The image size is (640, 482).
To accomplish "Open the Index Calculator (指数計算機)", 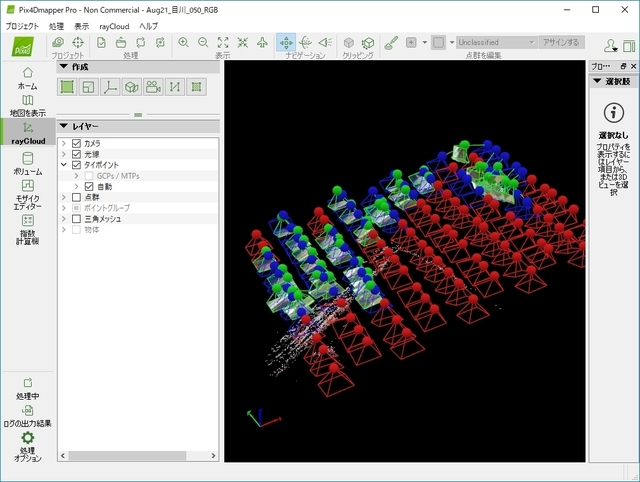I will [27, 230].
